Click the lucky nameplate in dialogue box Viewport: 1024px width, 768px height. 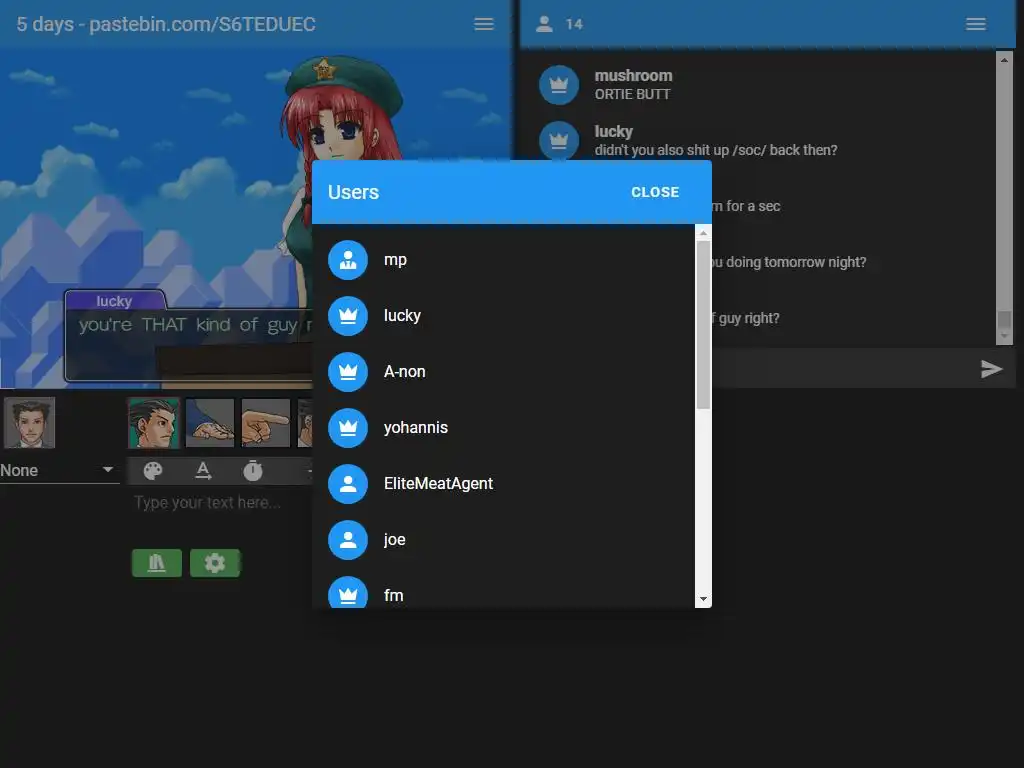pos(114,300)
